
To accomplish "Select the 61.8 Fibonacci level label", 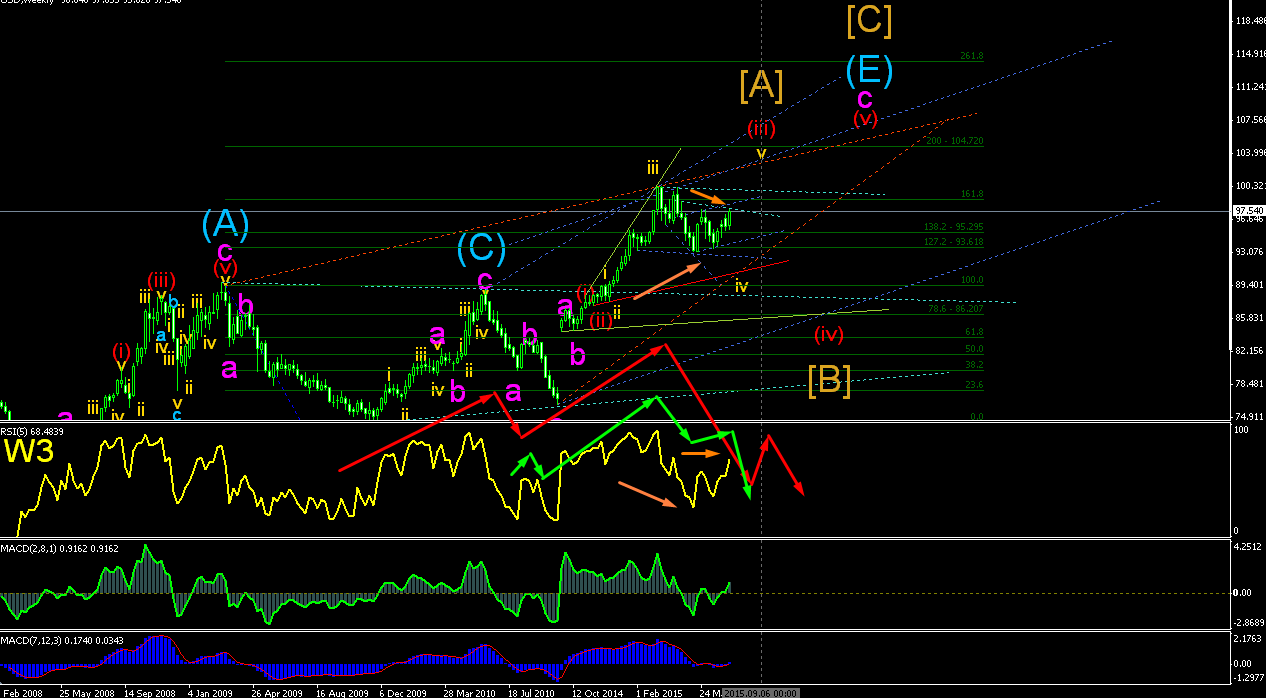I will 974,332.
